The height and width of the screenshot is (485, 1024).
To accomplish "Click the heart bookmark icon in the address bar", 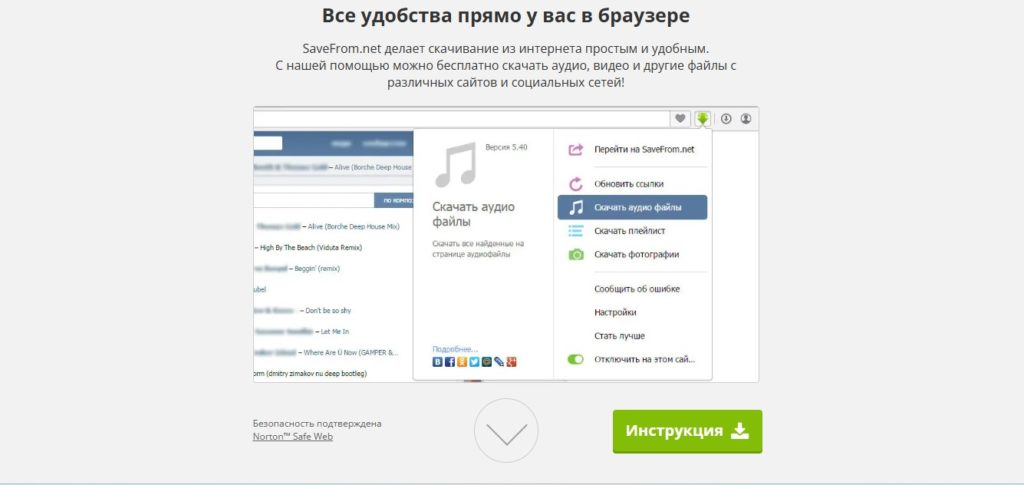I will [x=680, y=119].
